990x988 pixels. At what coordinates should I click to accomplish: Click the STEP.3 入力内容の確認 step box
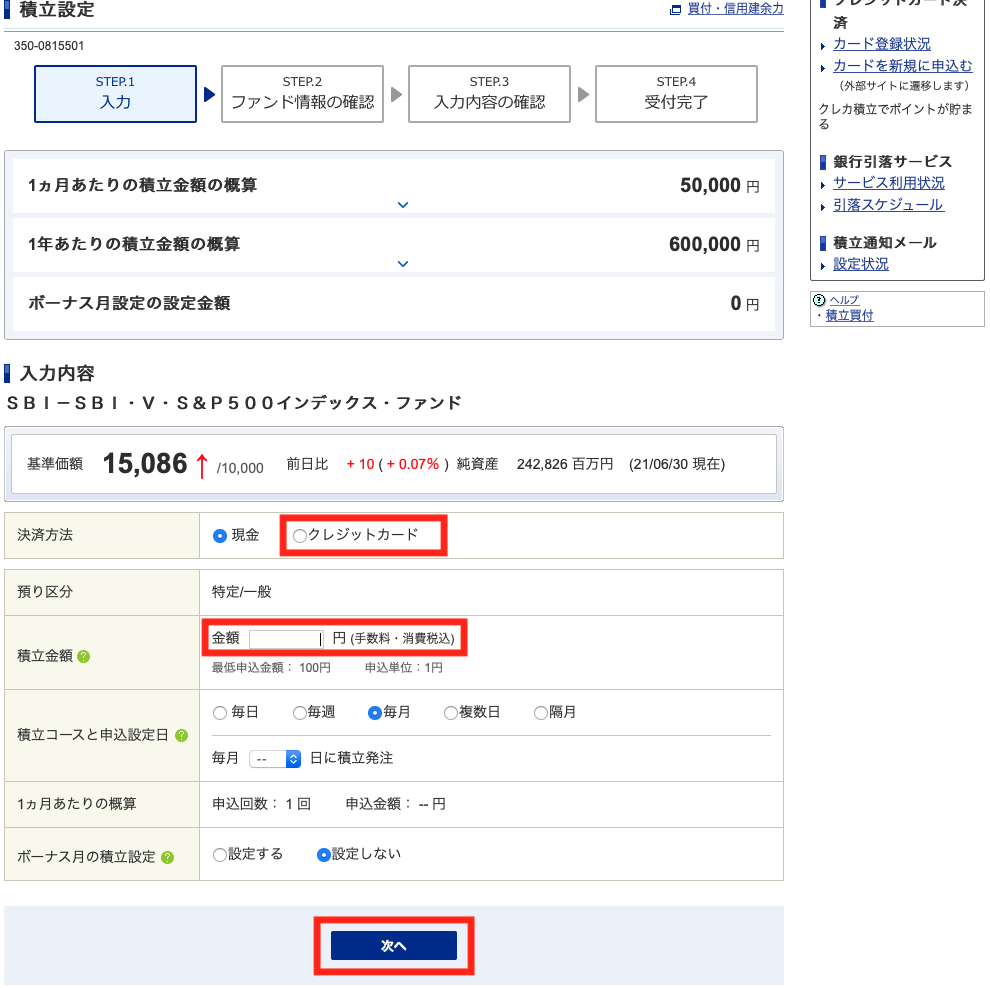[489, 94]
